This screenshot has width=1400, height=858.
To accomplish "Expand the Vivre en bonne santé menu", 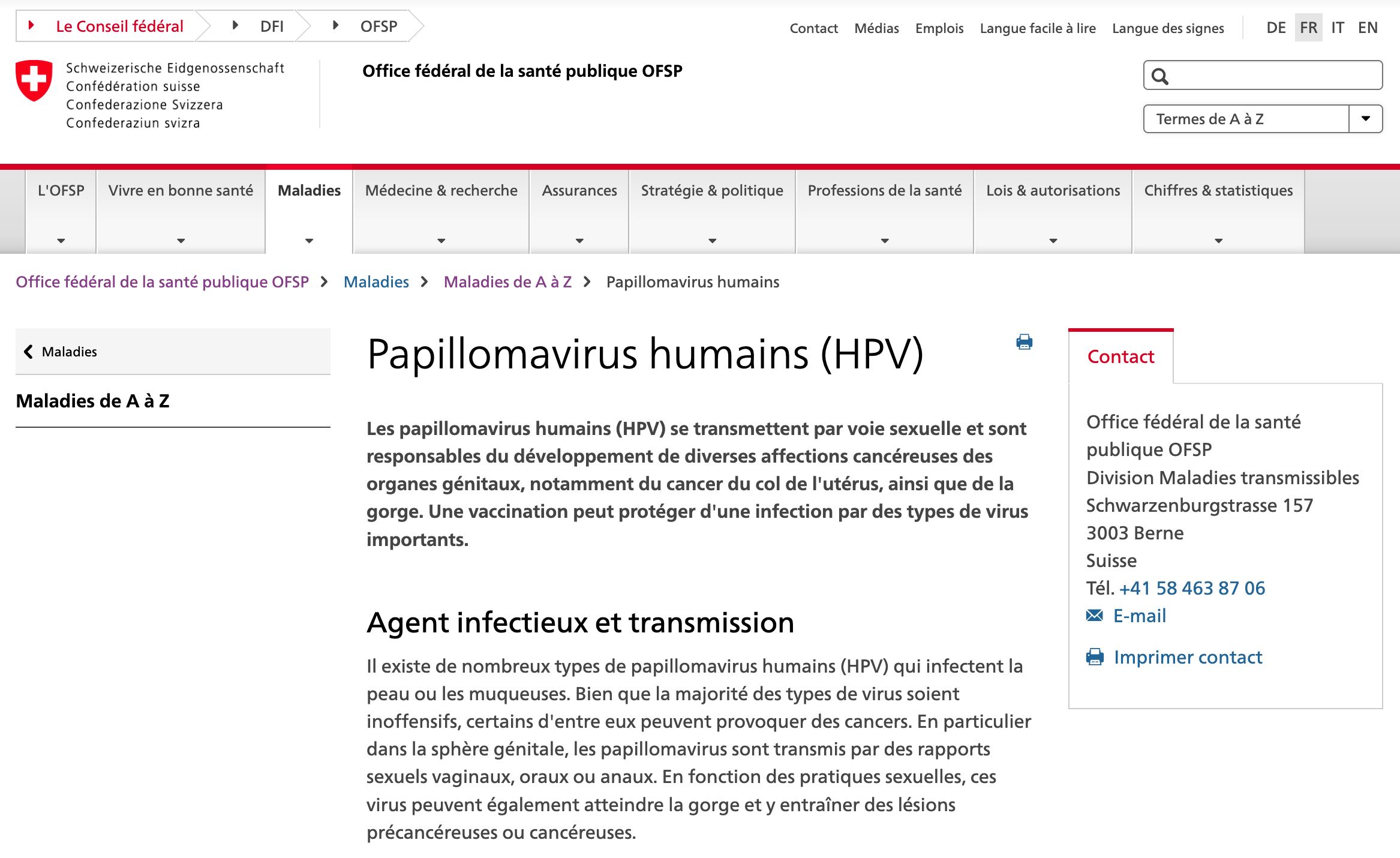I will click(x=181, y=241).
